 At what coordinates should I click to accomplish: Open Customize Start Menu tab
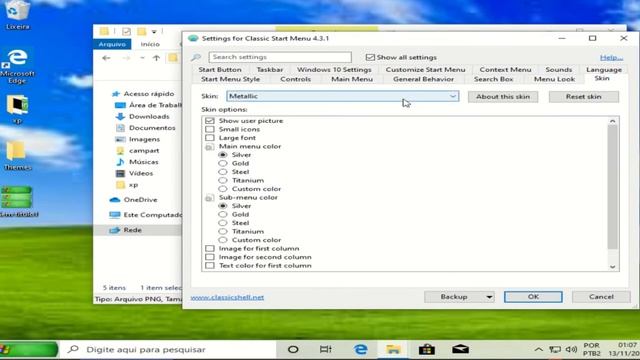pos(425,70)
